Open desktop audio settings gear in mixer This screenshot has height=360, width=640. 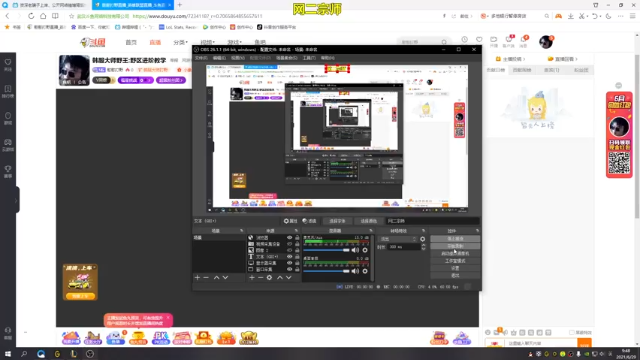click(x=365, y=271)
